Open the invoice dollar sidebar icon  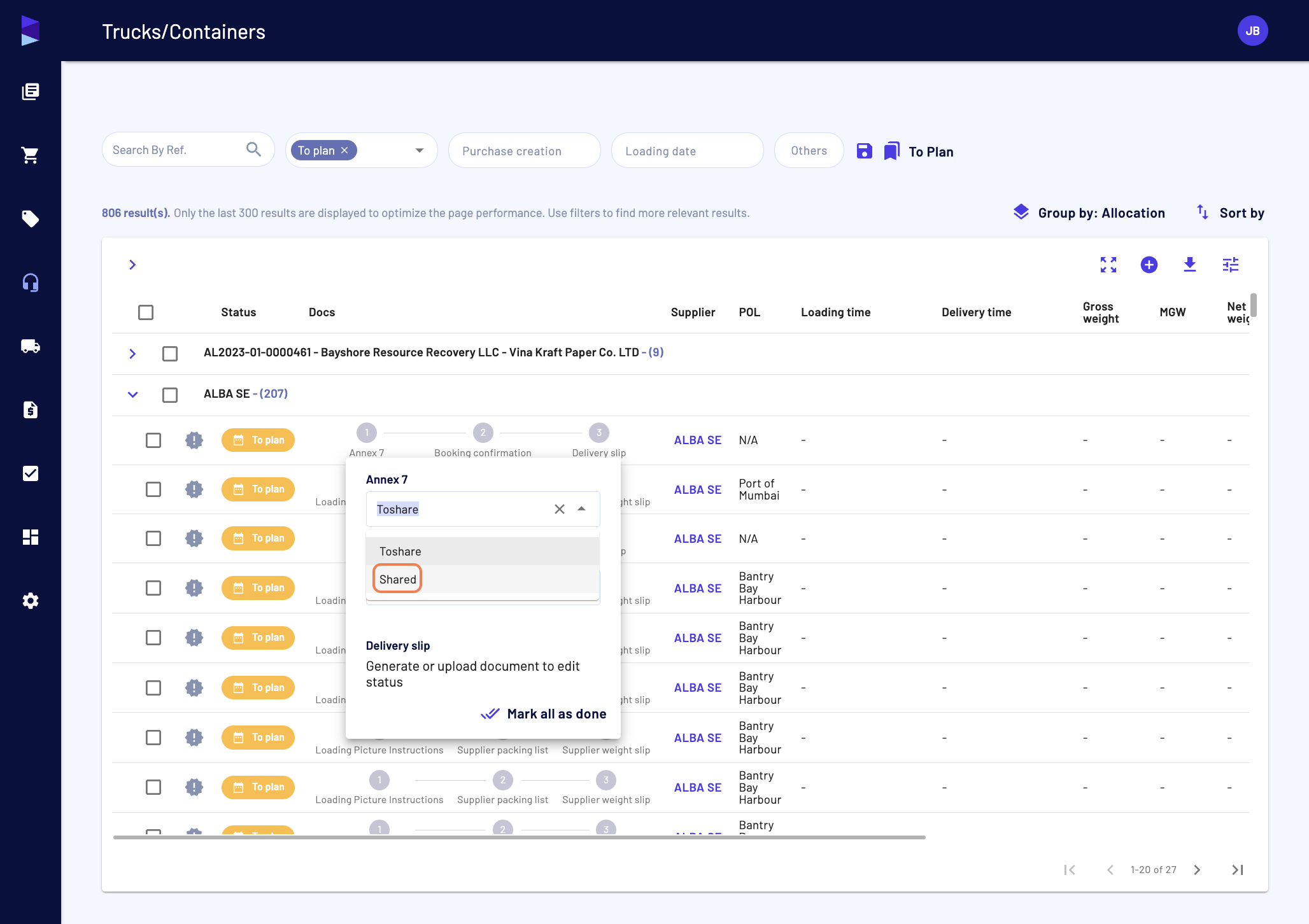point(31,410)
